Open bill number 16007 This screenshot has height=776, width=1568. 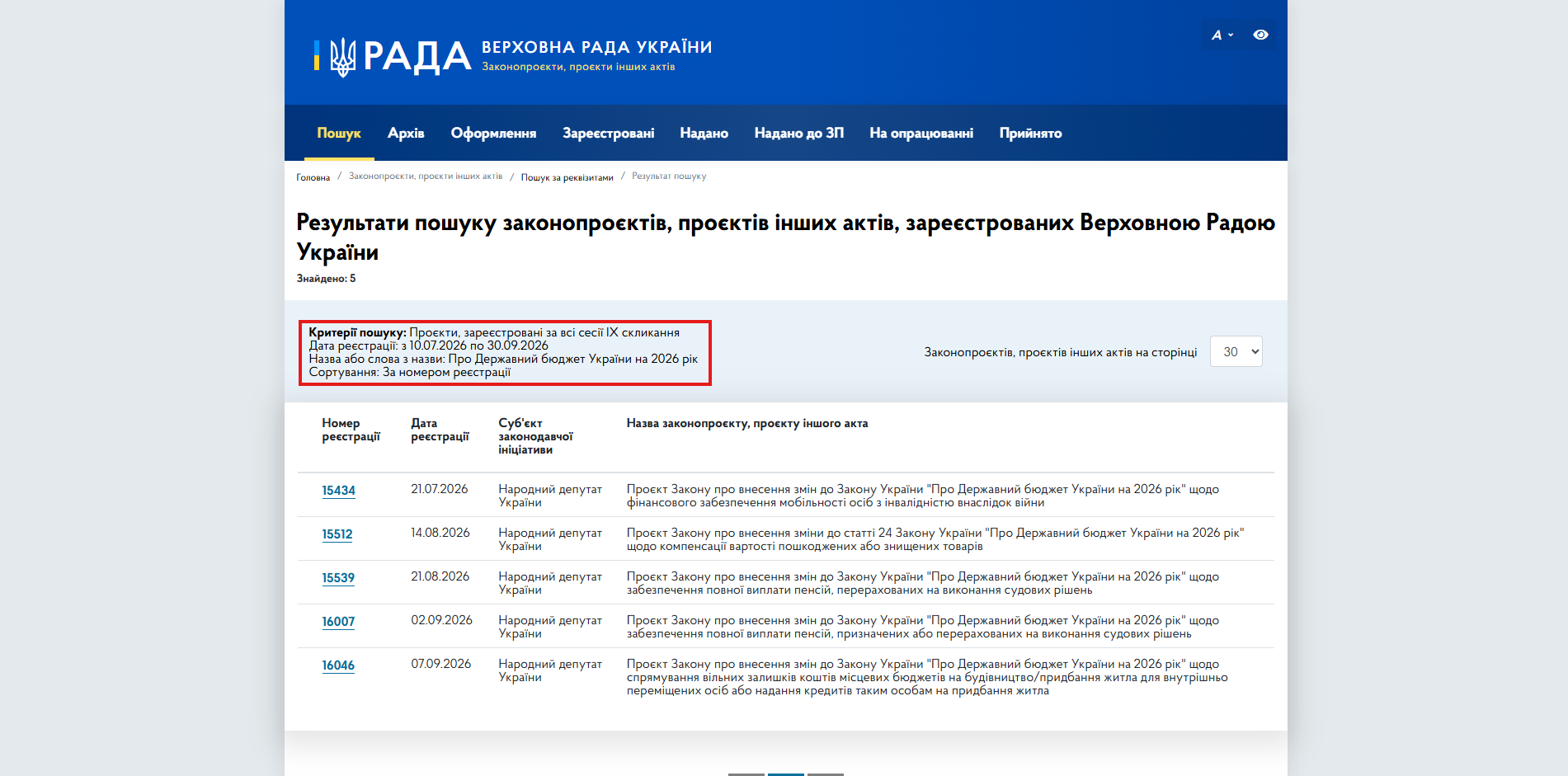click(x=338, y=622)
